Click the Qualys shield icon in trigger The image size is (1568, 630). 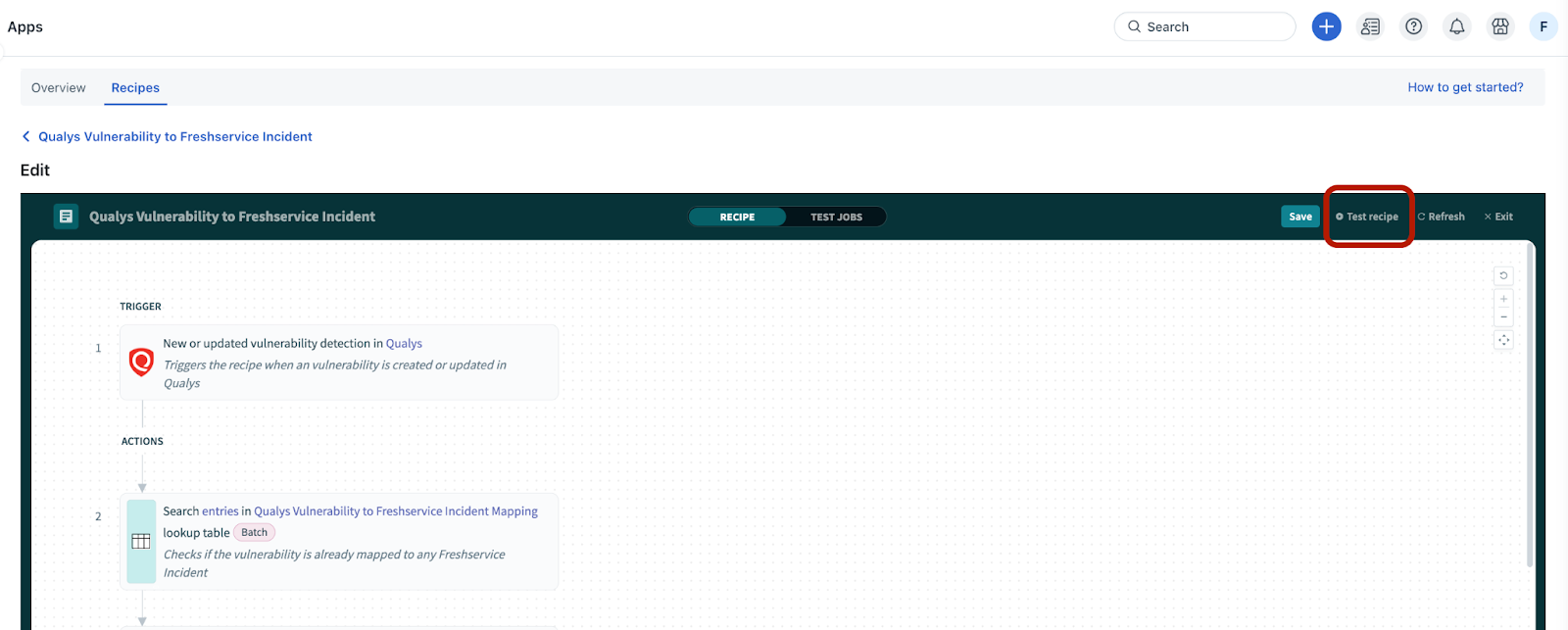click(x=141, y=362)
